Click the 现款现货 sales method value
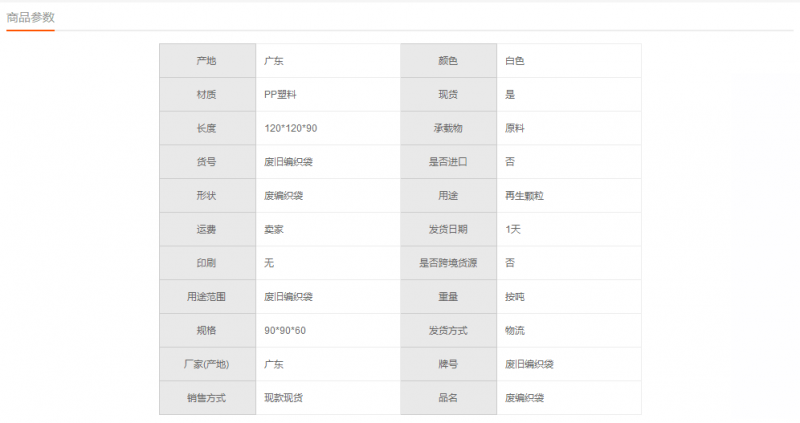The width and height of the screenshot is (800, 423). point(284,398)
